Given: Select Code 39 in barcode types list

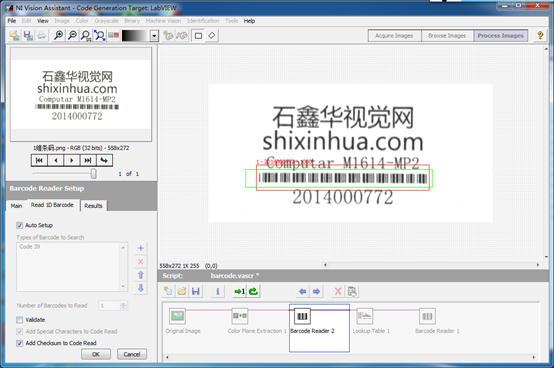Looking at the screenshot, I should click(30, 247).
